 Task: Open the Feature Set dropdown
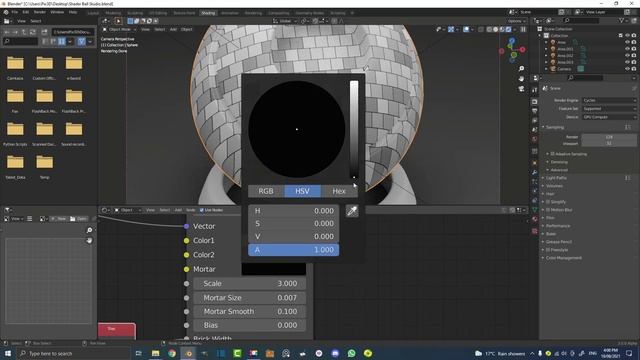(609, 109)
